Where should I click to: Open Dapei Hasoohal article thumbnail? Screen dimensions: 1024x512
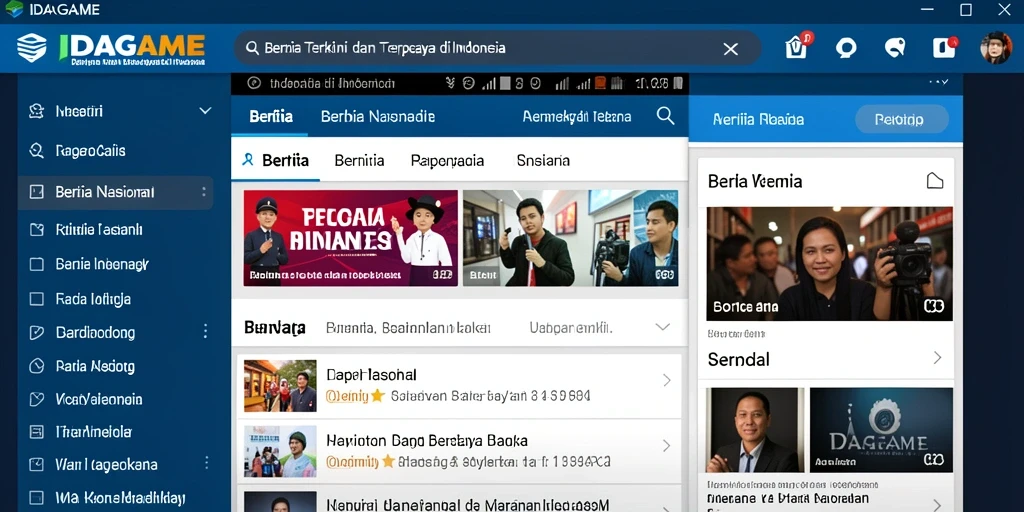pyautogui.click(x=280, y=385)
